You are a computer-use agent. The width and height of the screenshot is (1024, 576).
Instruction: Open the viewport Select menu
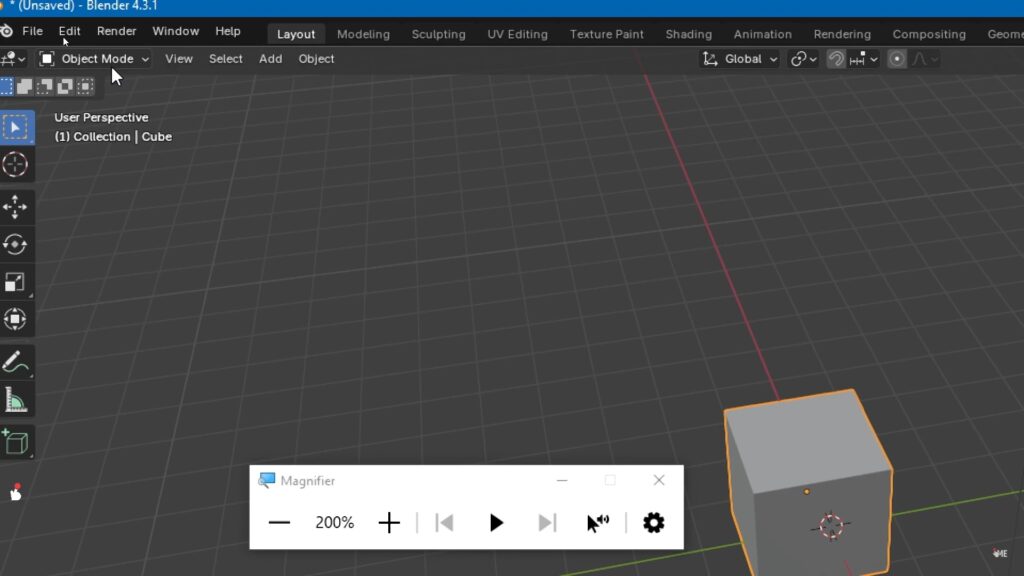[225, 59]
